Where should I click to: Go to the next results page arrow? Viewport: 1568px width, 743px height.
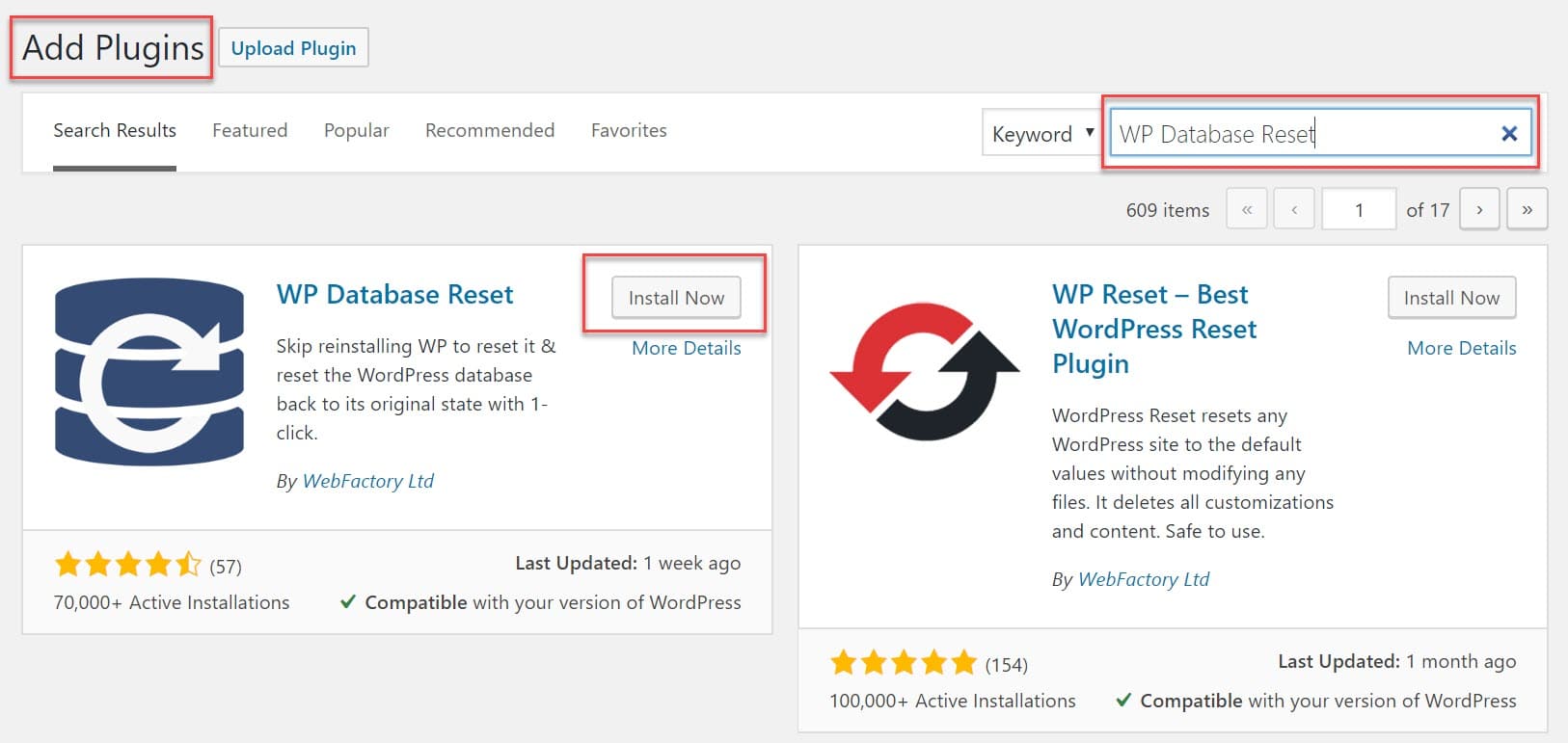[x=1479, y=209]
